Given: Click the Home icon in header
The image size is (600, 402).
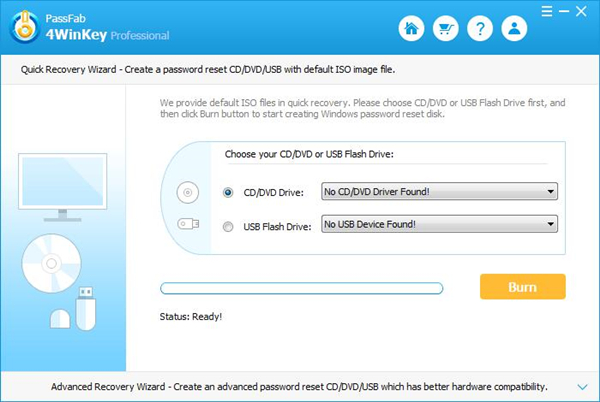Looking at the screenshot, I should point(411,29).
